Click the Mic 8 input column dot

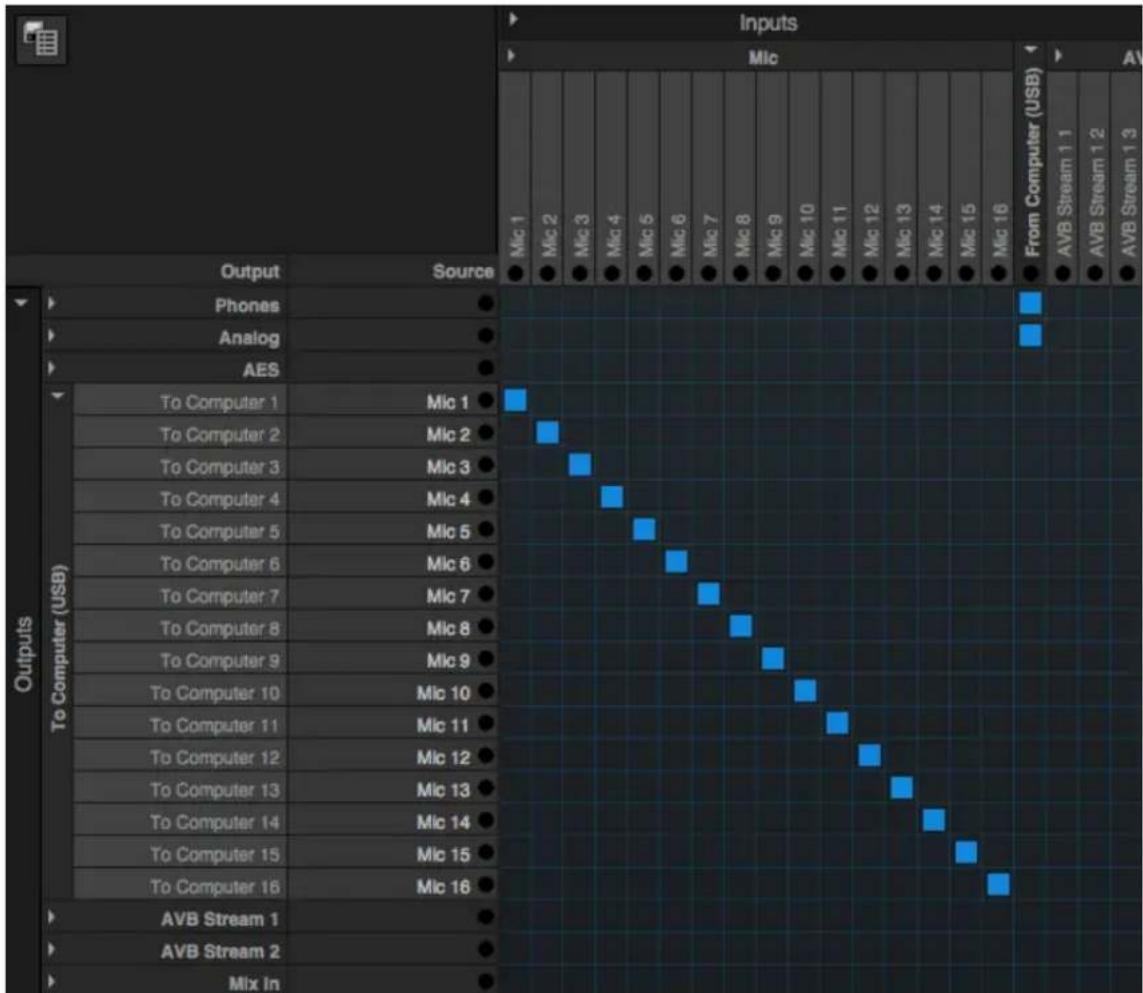point(741,273)
